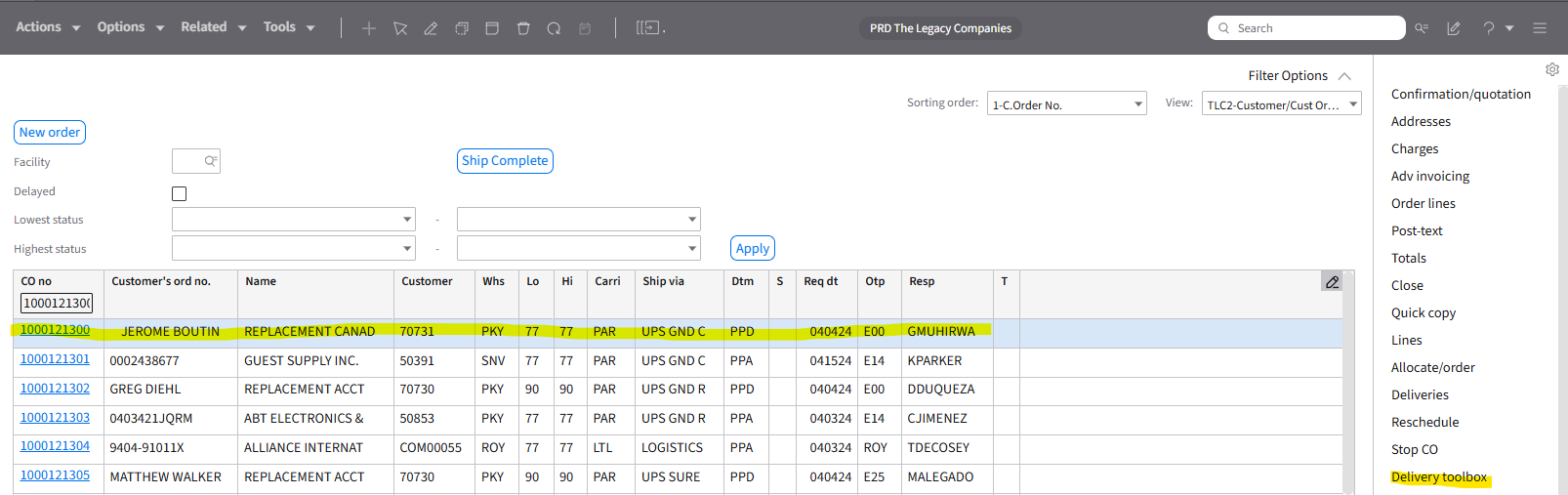Image resolution: width=1568 pixels, height=495 pixels.
Task: Click the trash Delete icon in toolbar
Action: coord(523,28)
